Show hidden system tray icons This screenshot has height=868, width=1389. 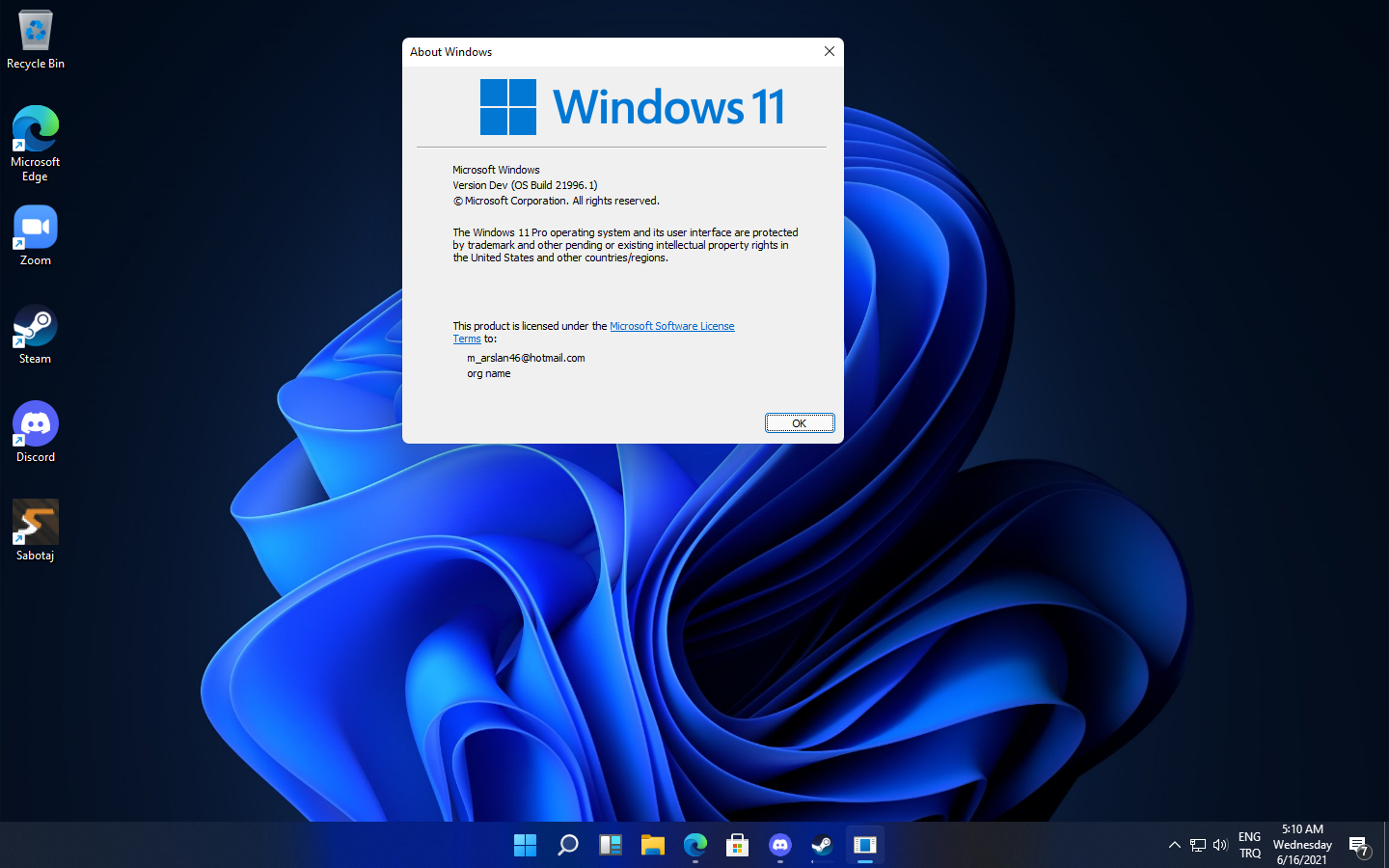[1175, 845]
